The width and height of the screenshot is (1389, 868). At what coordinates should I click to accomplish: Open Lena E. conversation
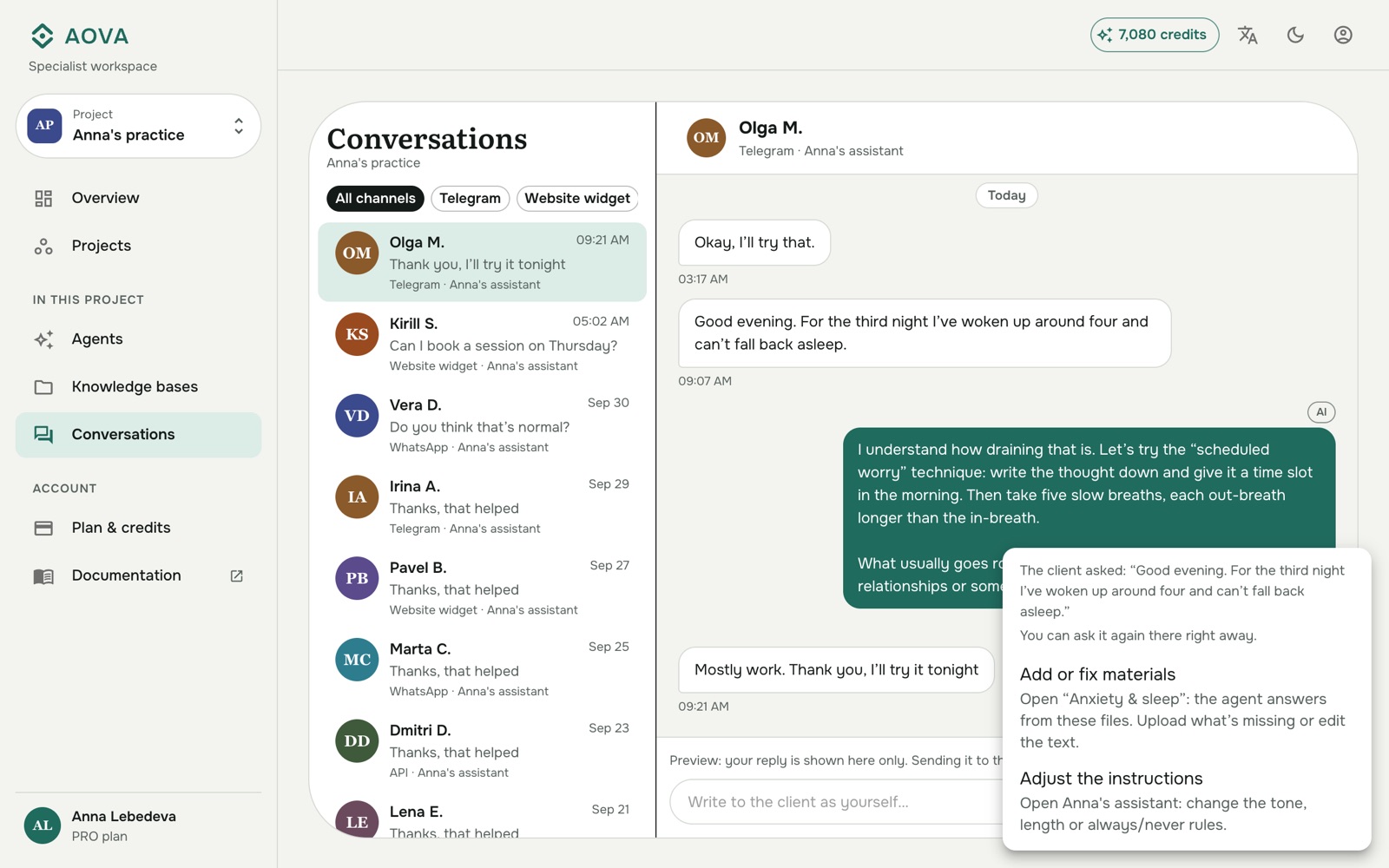pos(482,817)
